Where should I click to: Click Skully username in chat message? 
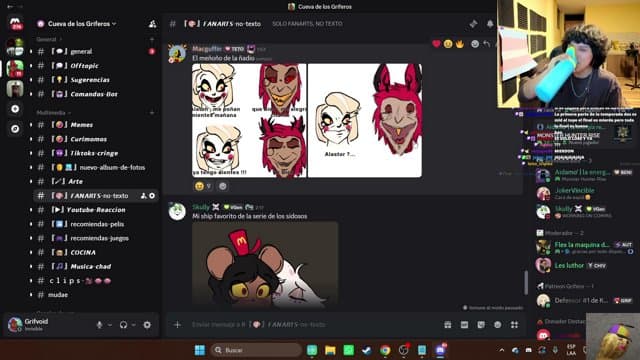click(201, 207)
